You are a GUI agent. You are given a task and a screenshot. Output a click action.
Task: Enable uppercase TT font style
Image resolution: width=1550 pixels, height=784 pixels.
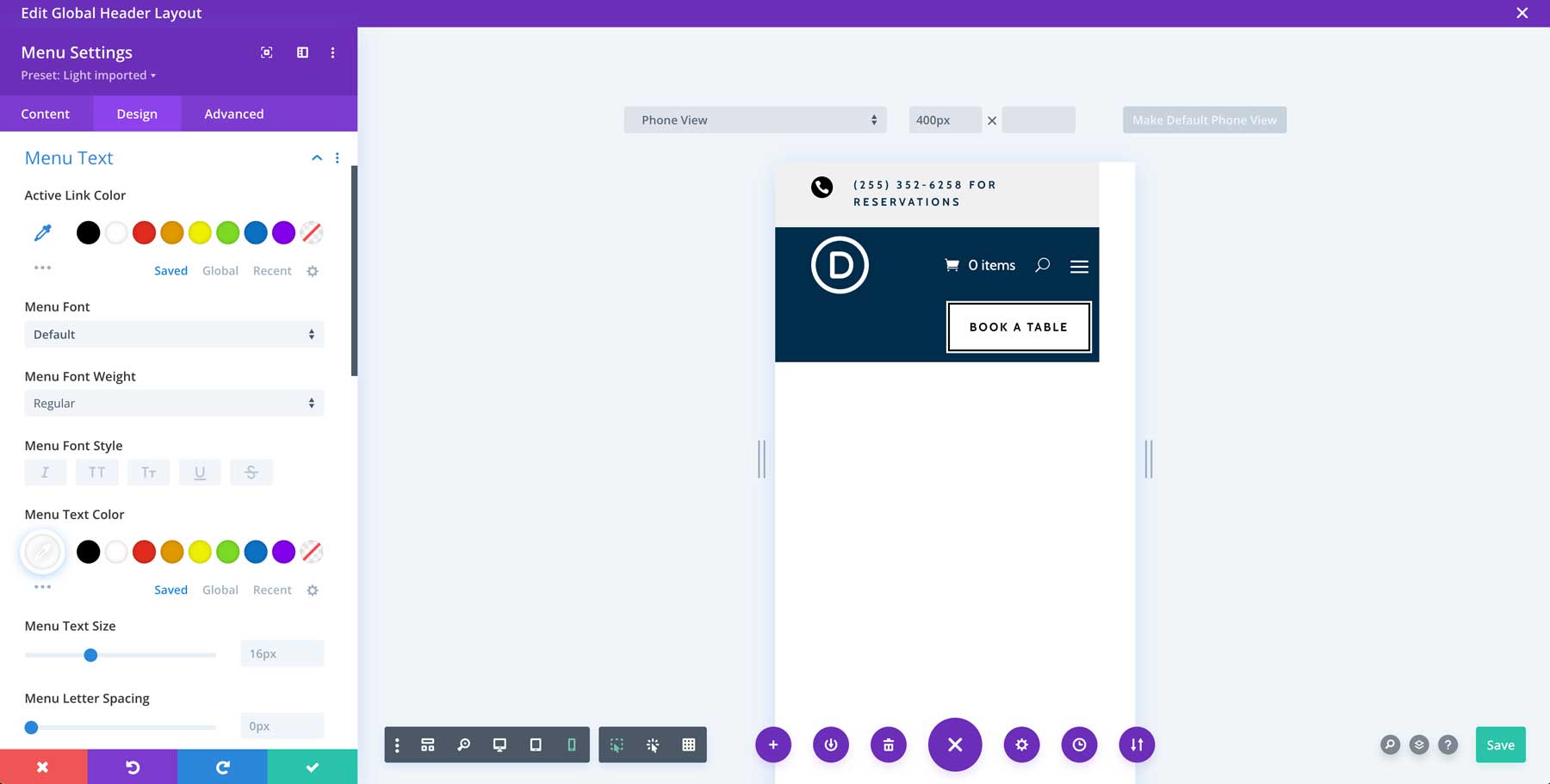pyautogui.click(x=96, y=472)
